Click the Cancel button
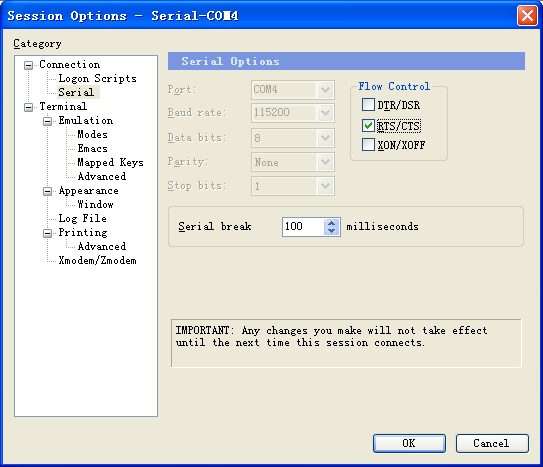Viewport: 543px width, 467px height. tap(492, 443)
